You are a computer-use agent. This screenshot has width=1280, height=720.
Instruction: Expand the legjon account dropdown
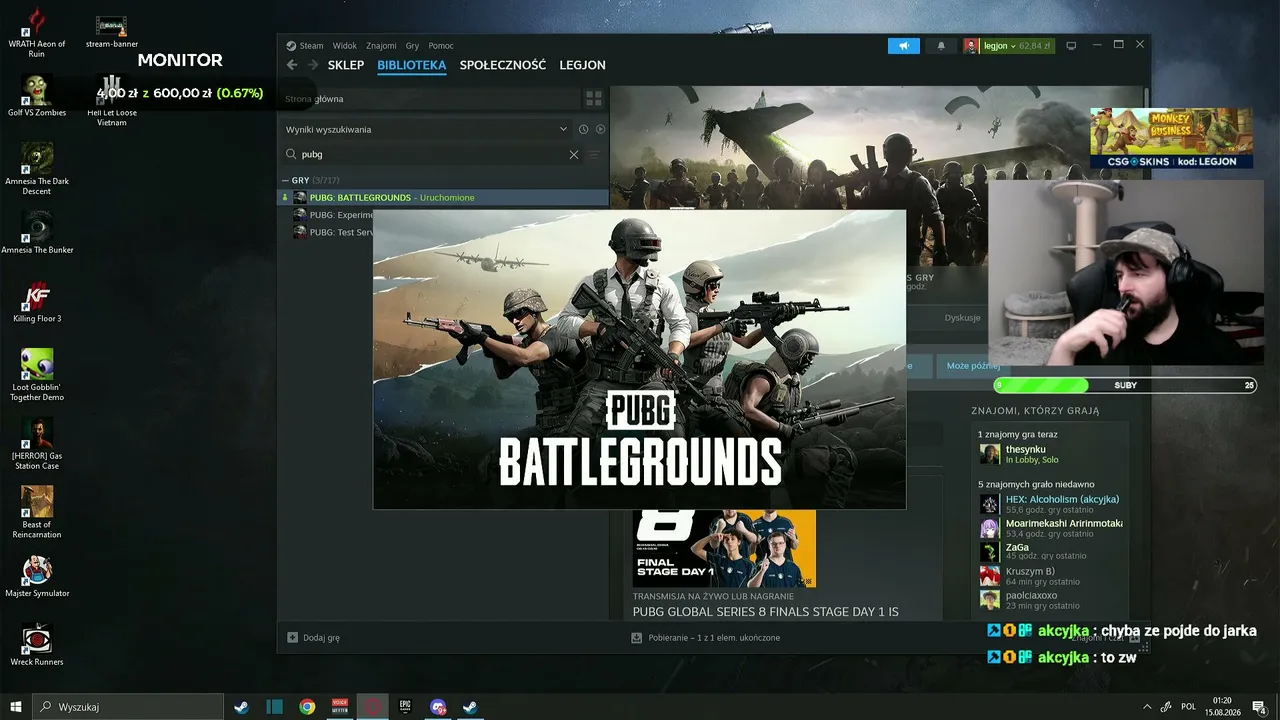pos(1008,46)
